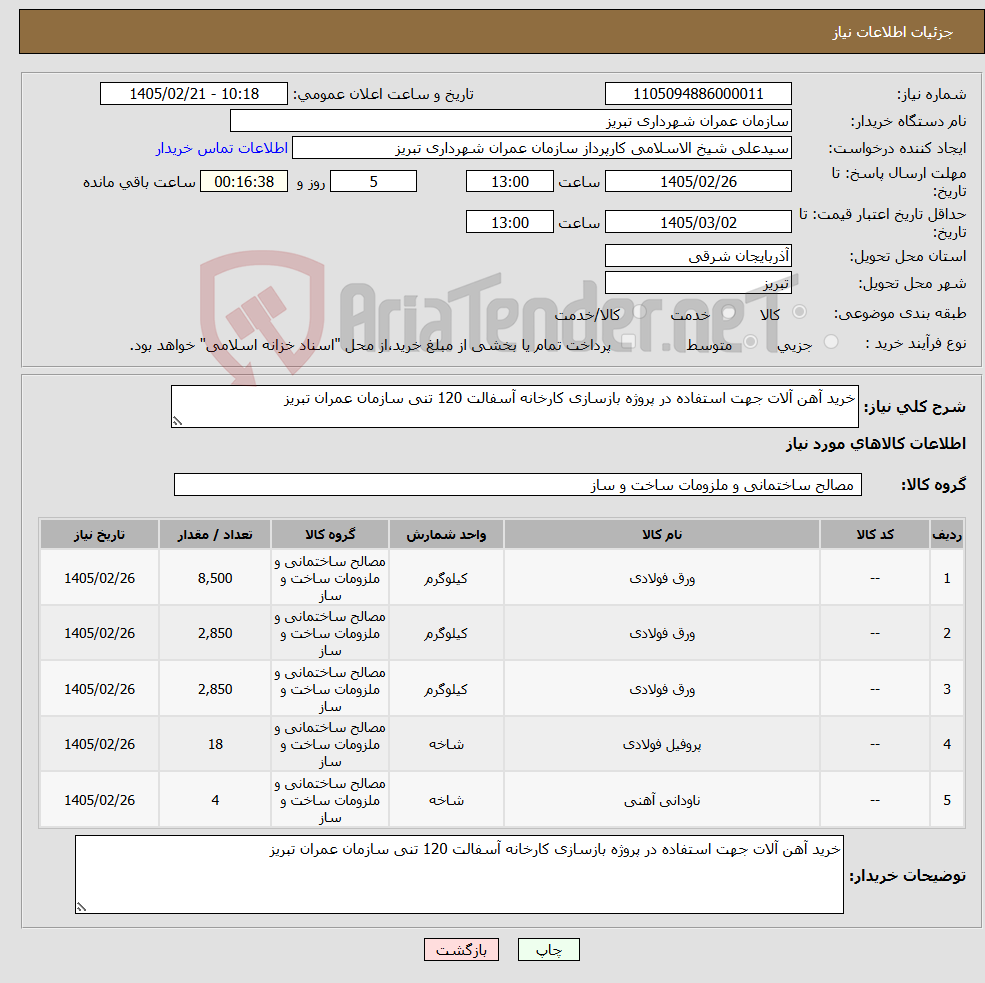The image size is (985, 983).
Task: Click the جزئیات اطلاعات نیاز page title
Action: pyautogui.click(x=893, y=32)
